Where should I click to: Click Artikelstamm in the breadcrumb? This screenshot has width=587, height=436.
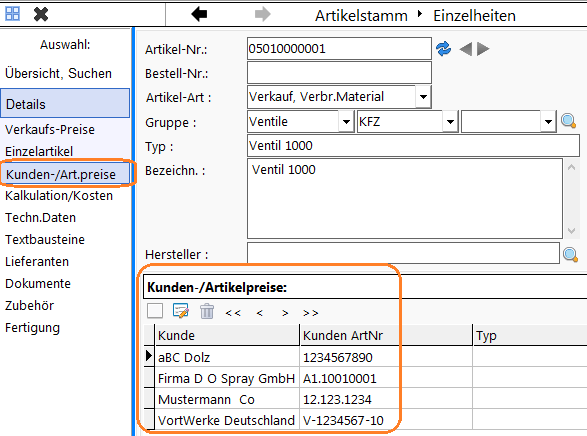pyautogui.click(x=361, y=16)
